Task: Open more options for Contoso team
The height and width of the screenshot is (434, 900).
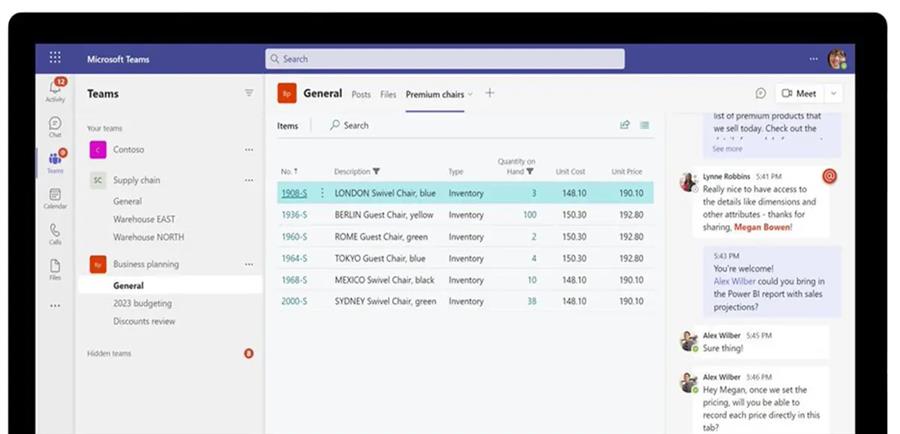Action: click(249, 150)
